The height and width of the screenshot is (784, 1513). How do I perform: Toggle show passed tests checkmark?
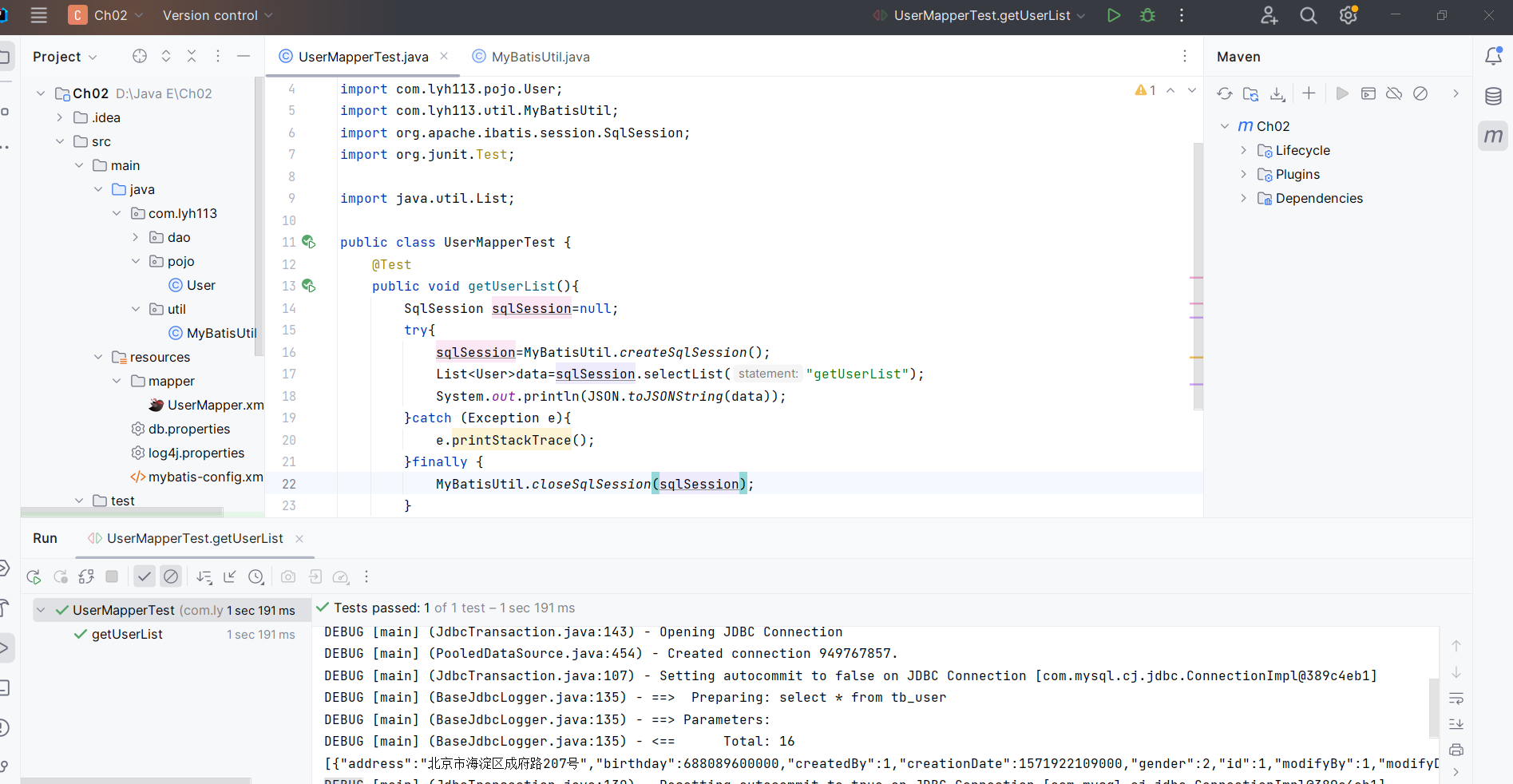(145, 576)
